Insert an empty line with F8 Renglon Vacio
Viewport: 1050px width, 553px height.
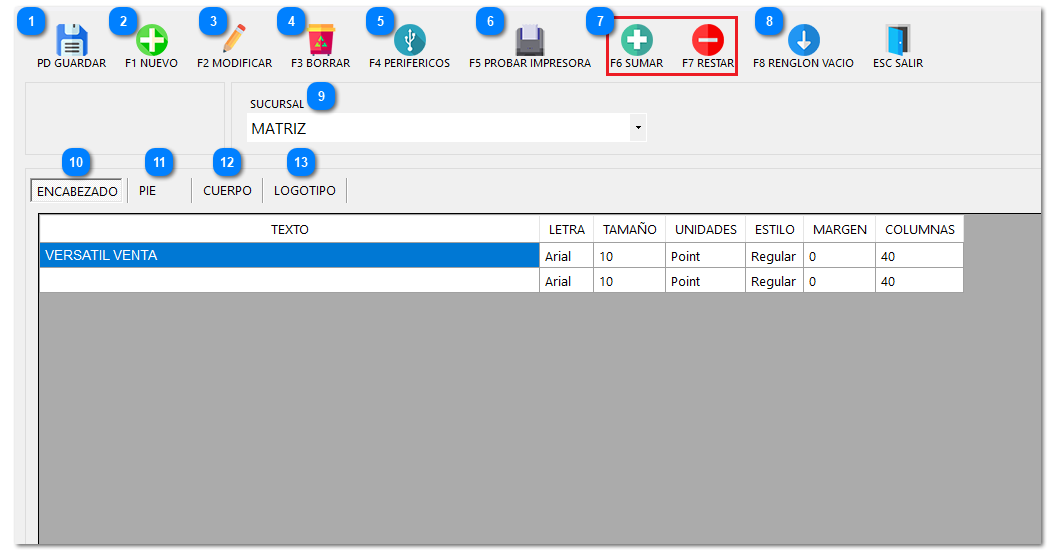803,41
